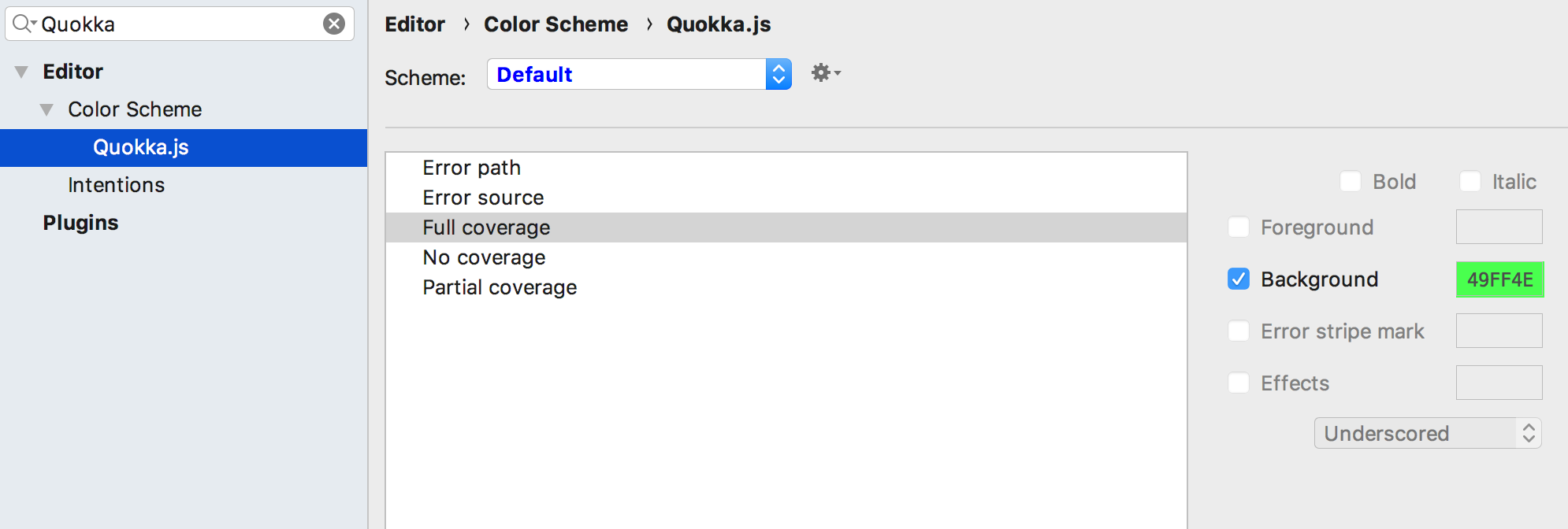
Task: Clear the Quokka search query
Action: 333,24
